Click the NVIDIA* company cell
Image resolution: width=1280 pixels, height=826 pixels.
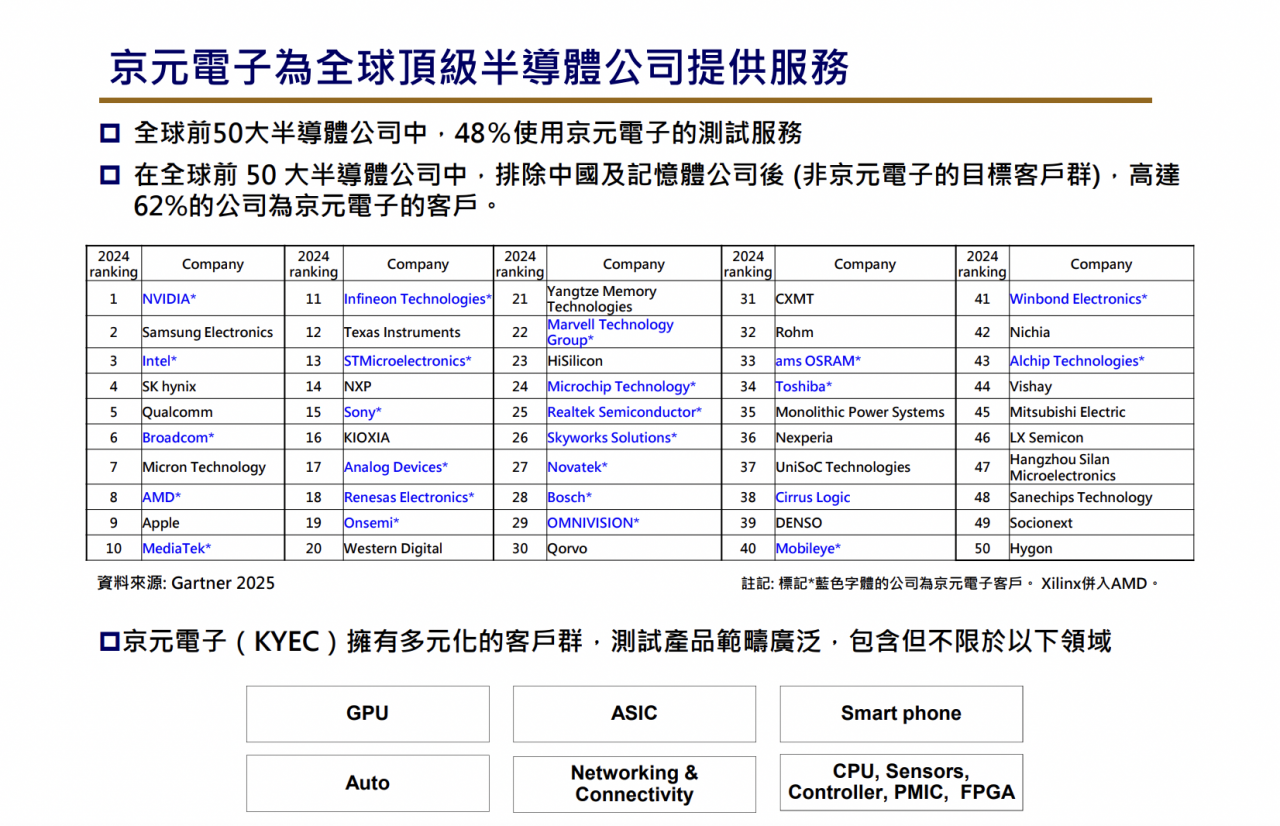212,299
